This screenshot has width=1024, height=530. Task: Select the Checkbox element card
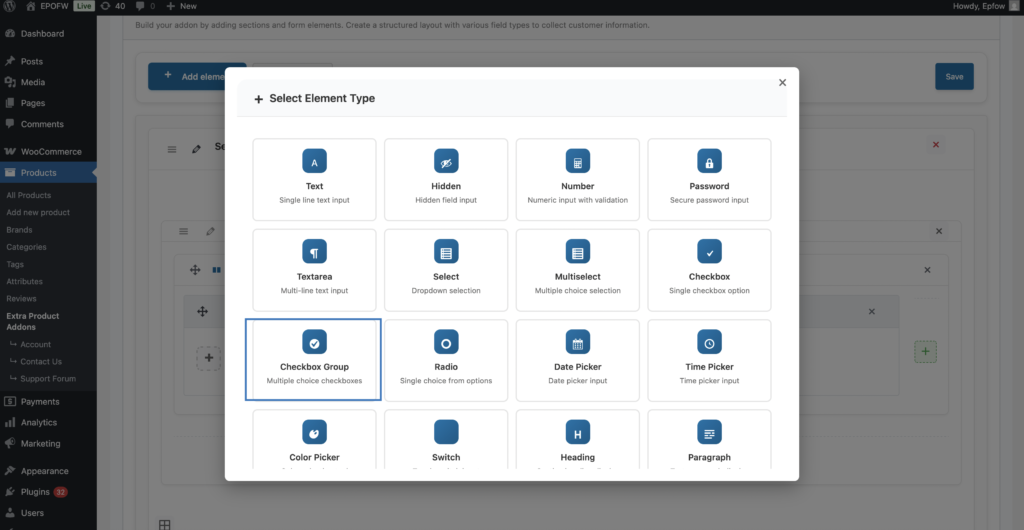coord(709,269)
